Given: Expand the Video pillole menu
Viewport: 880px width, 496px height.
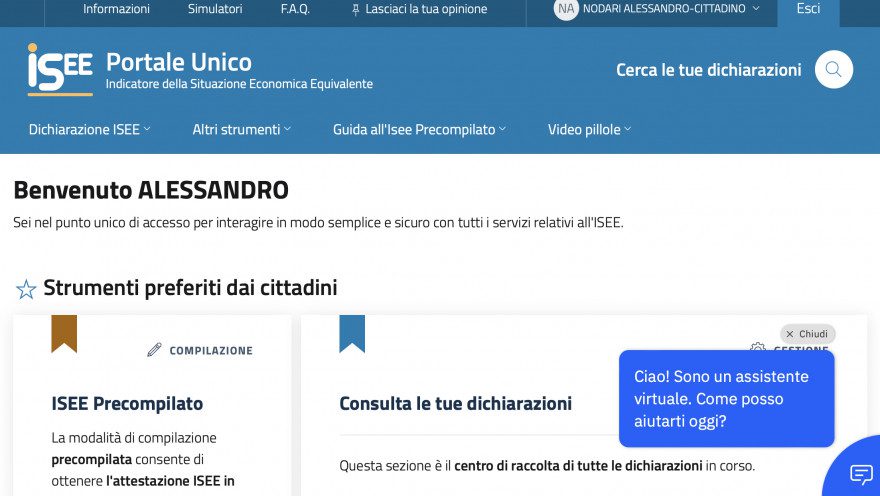Looking at the screenshot, I should (x=590, y=130).
